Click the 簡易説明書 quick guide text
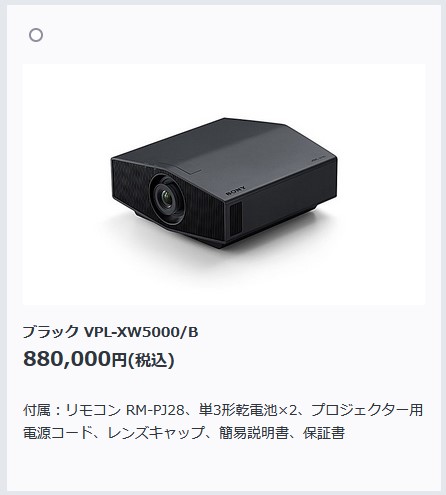The width and height of the screenshot is (446, 495). click(x=254, y=433)
